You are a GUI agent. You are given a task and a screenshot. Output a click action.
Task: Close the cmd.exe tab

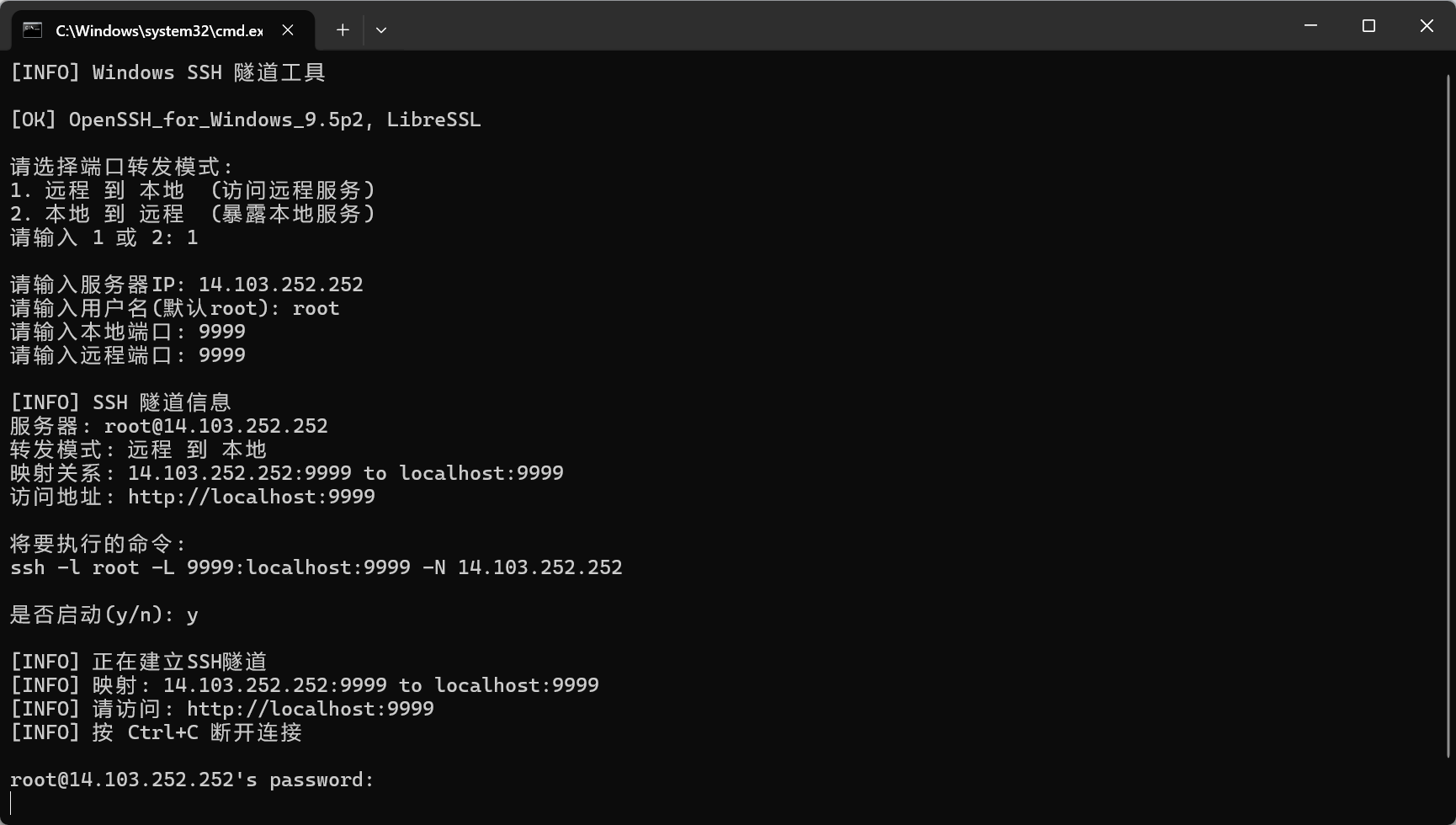288,30
